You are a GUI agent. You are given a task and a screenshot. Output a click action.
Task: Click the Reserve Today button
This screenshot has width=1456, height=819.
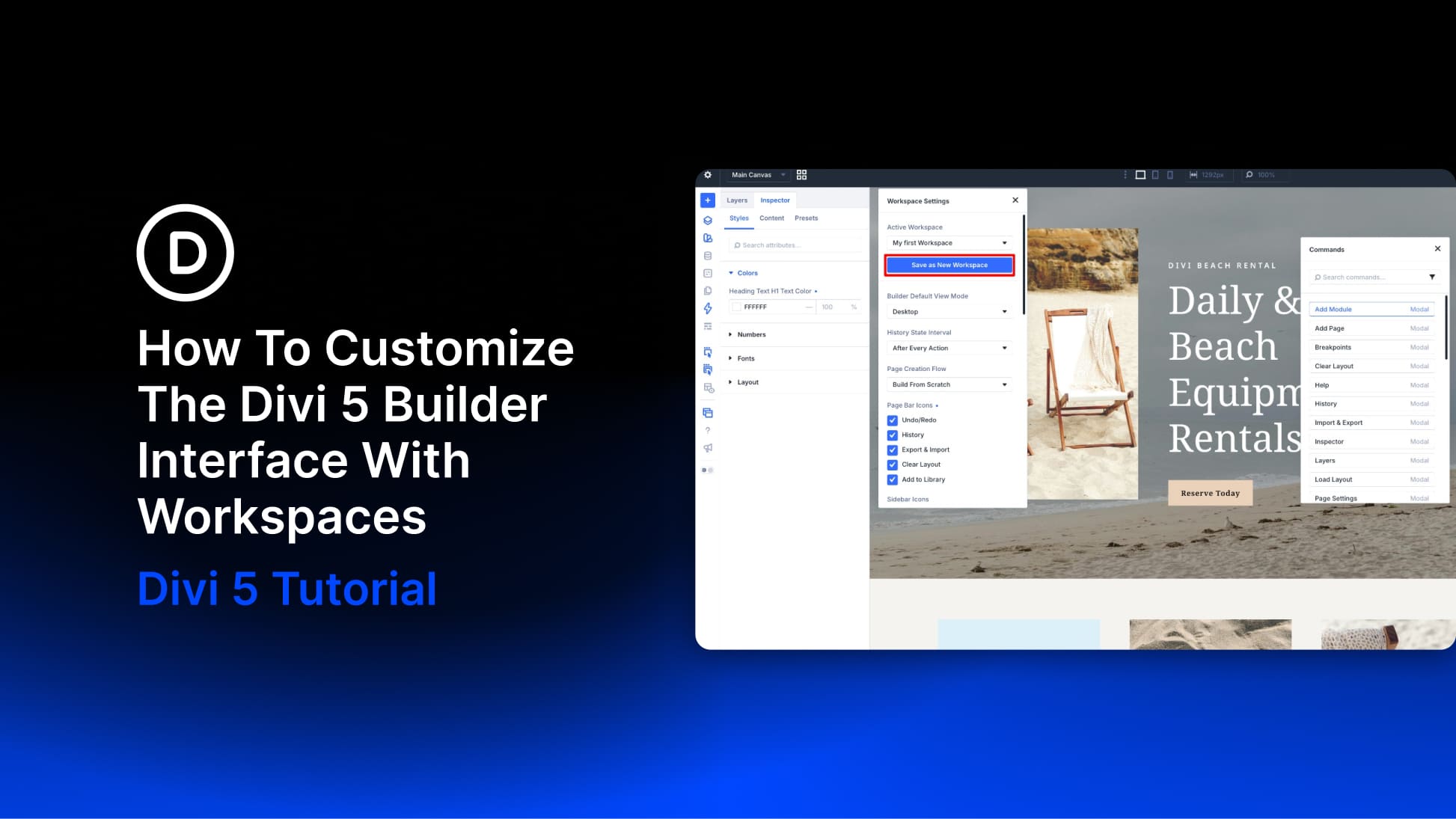1210,493
